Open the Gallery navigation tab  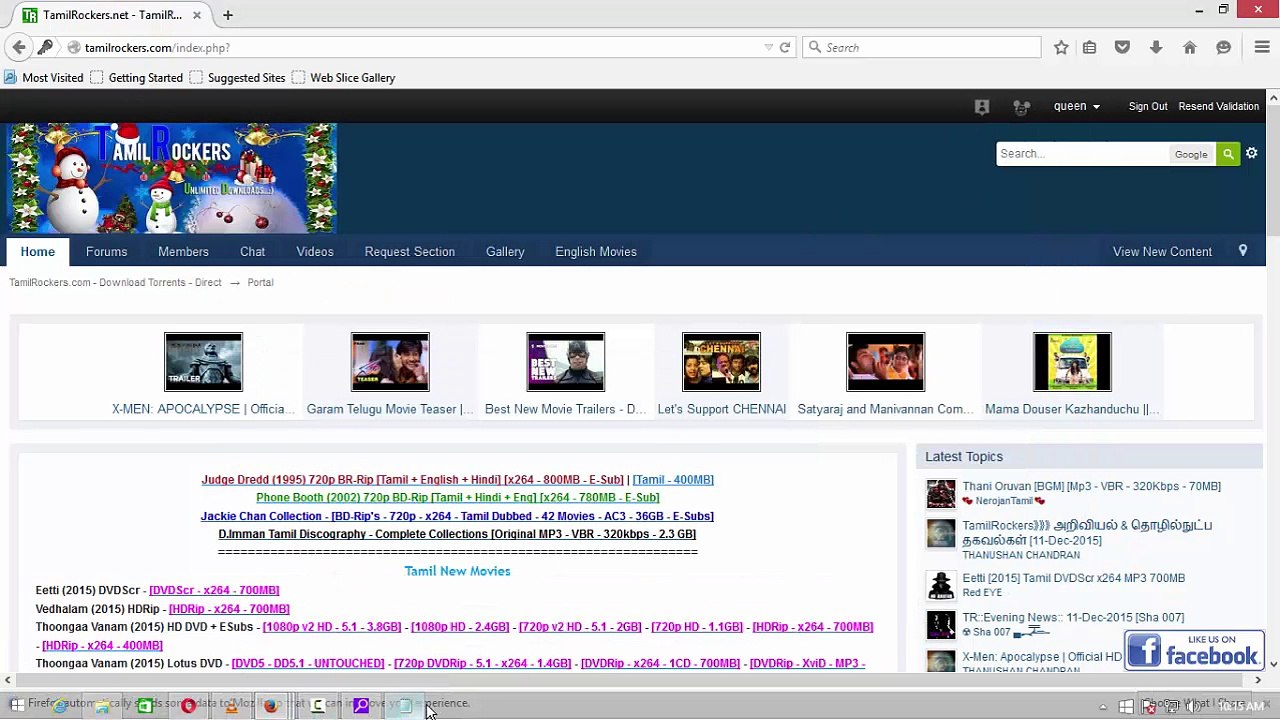tap(505, 252)
